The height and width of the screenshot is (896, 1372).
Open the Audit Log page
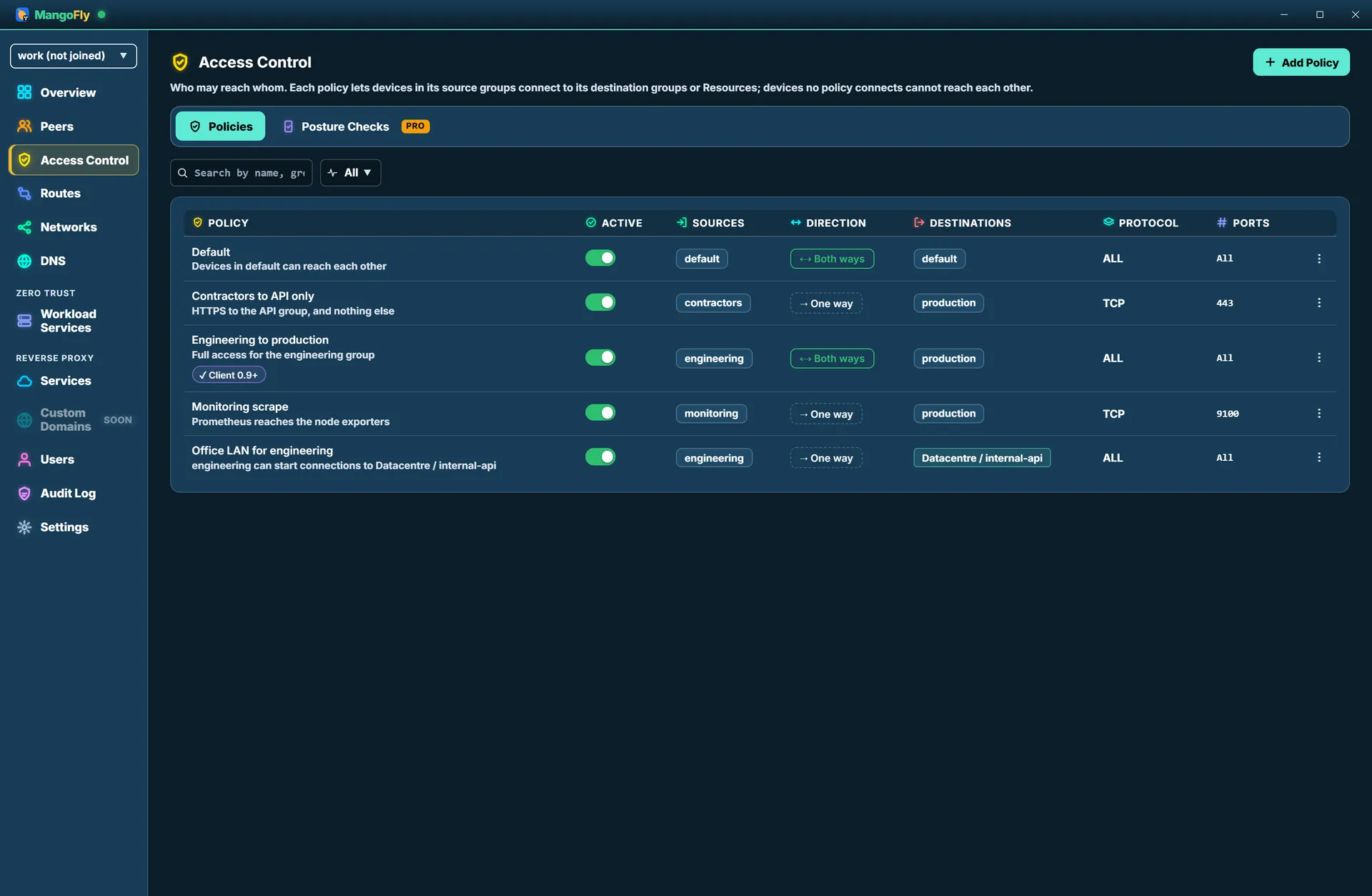coord(74,493)
